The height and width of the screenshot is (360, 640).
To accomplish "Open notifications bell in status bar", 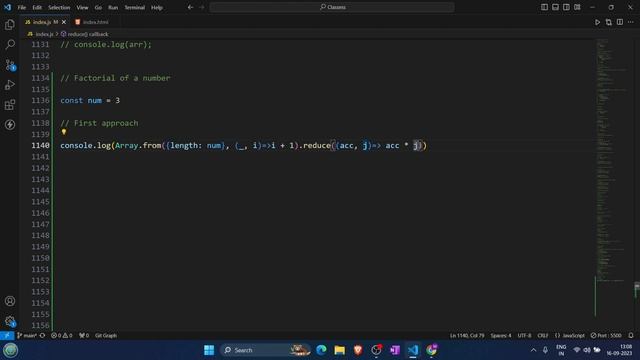I will click(x=631, y=336).
